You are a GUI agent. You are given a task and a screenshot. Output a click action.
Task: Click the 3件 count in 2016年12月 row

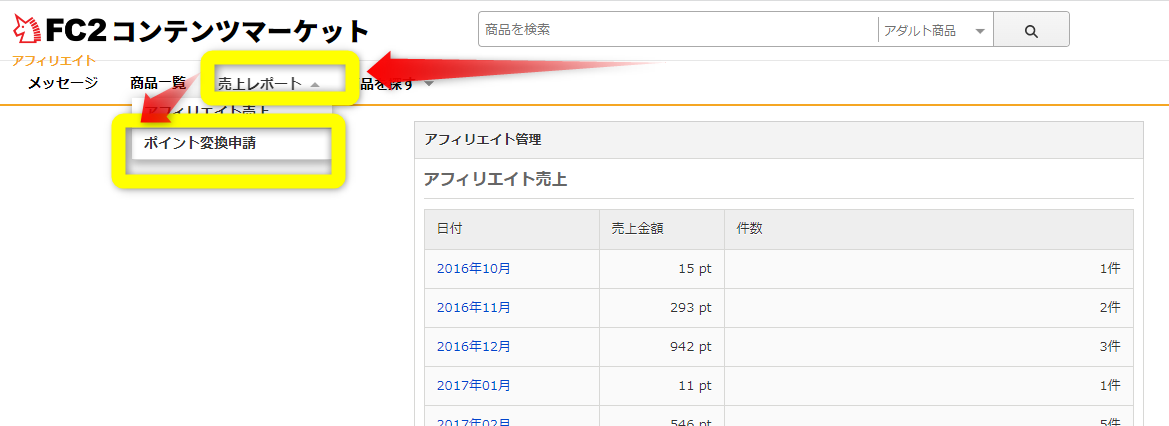[x=1109, y=346]
